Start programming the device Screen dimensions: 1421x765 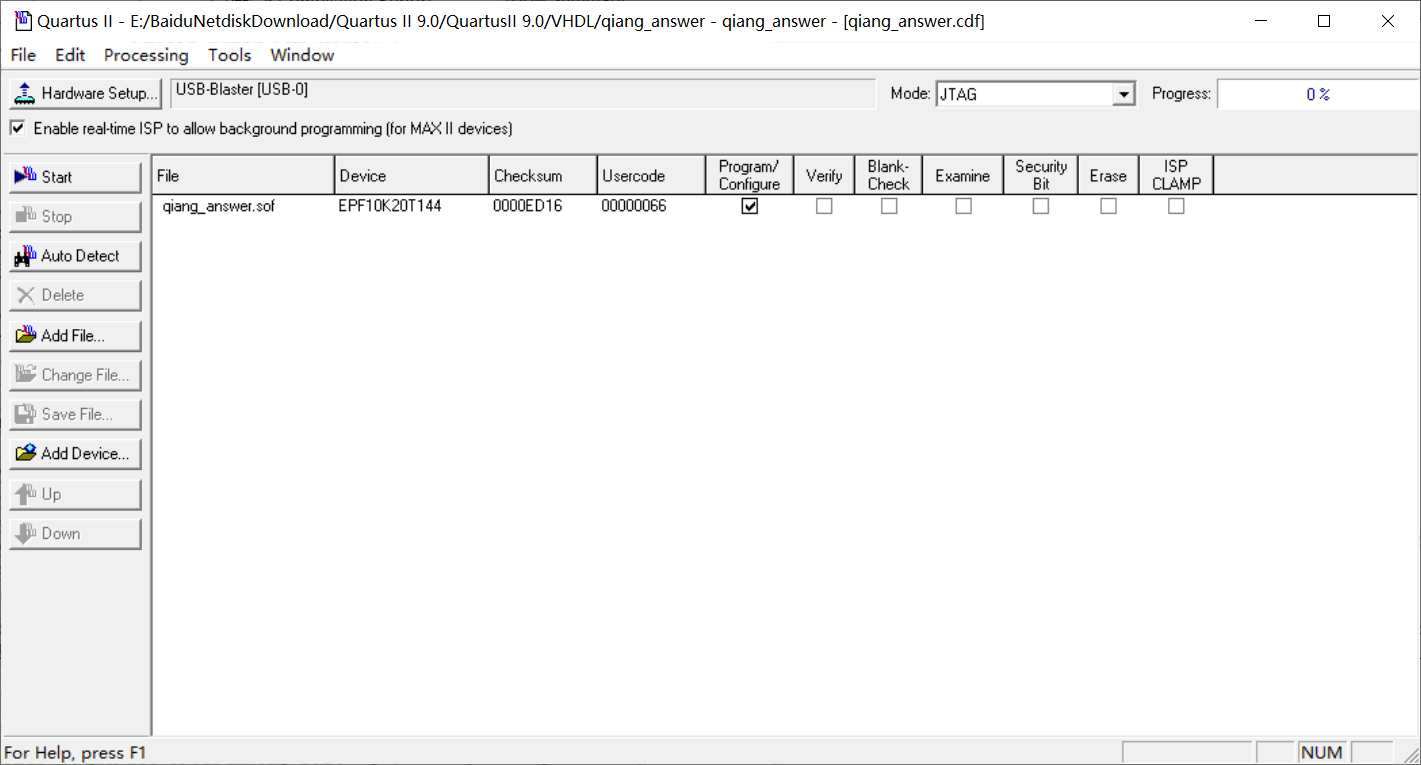[75, 177]
